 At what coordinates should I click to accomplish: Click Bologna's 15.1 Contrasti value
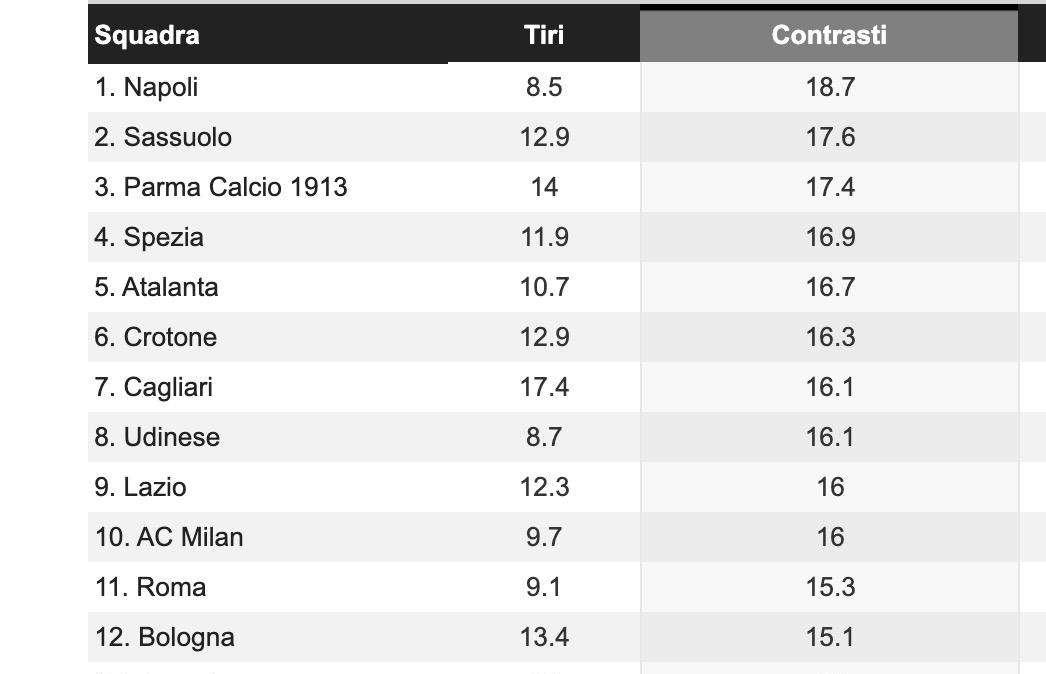pyautogui.click(x=830, y=637)
